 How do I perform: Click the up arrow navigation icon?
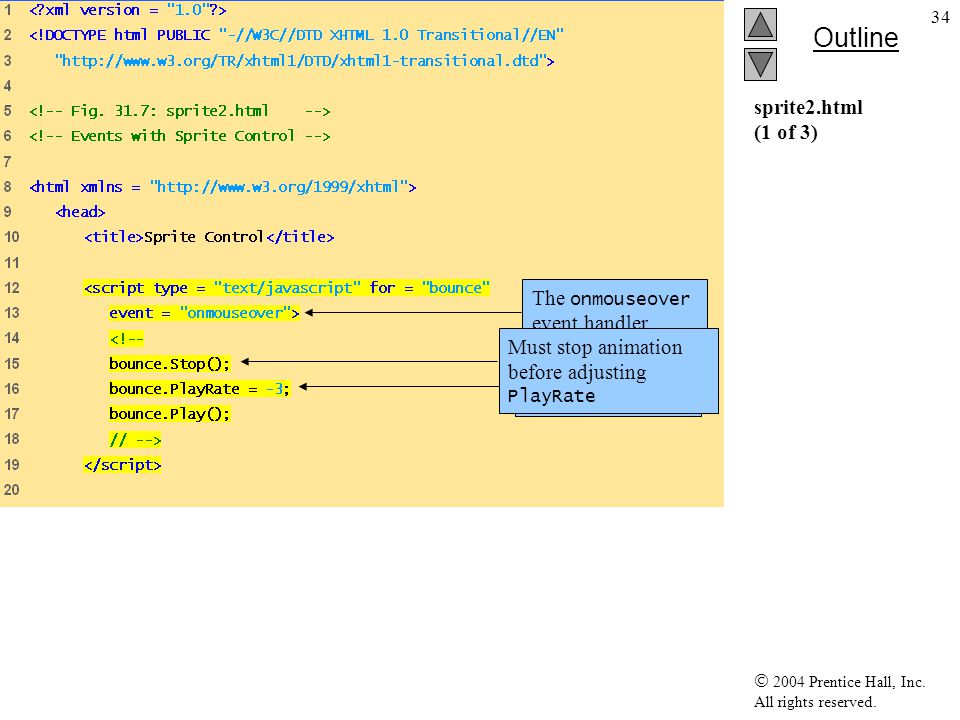click(760, 24)
